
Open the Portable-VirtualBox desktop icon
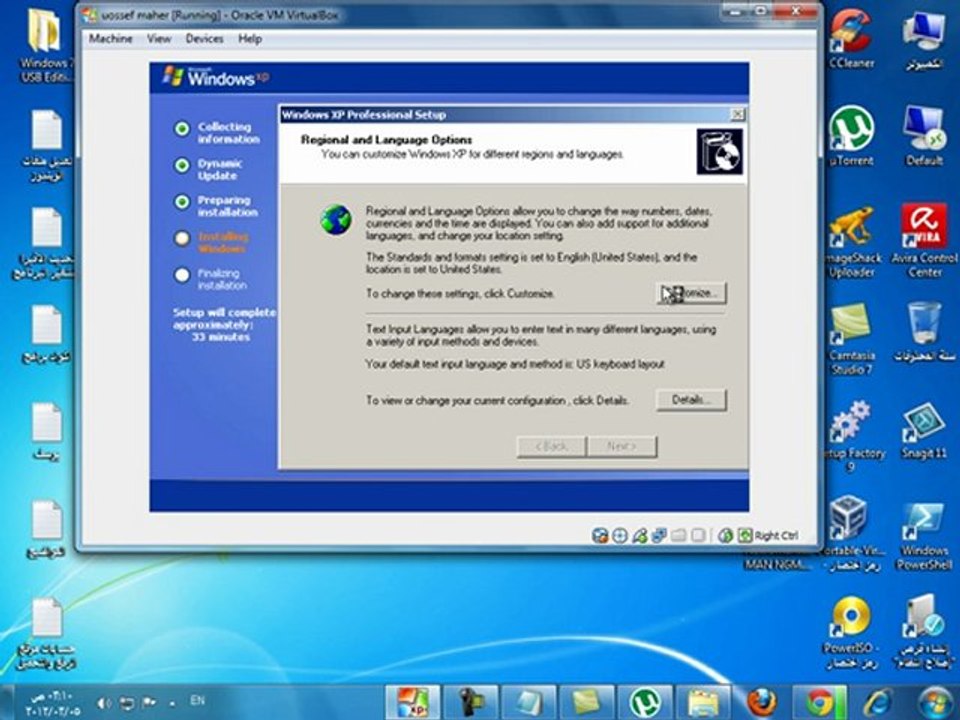[x=852, y=534]
